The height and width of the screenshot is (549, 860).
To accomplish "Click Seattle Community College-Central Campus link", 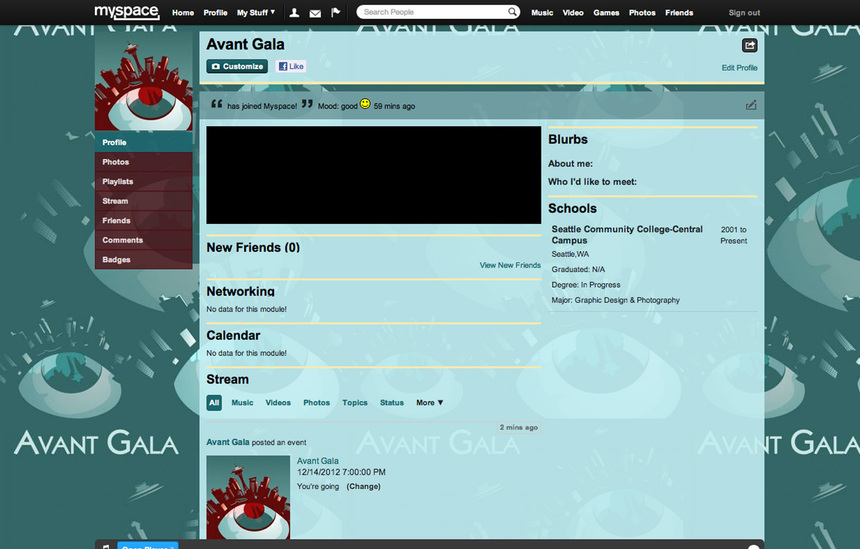I will click(627, 235).
